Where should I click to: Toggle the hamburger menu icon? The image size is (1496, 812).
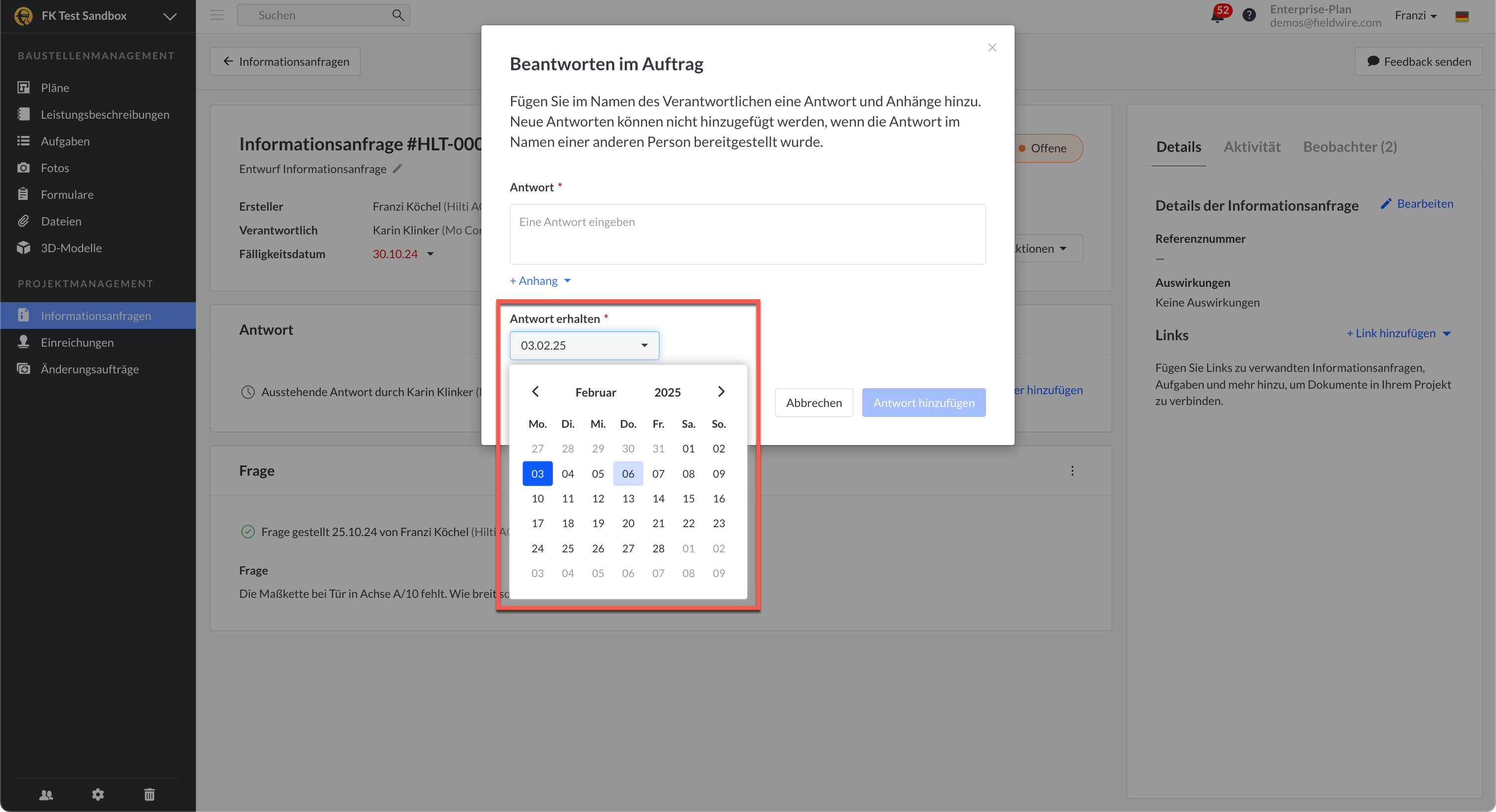(217, 15)
